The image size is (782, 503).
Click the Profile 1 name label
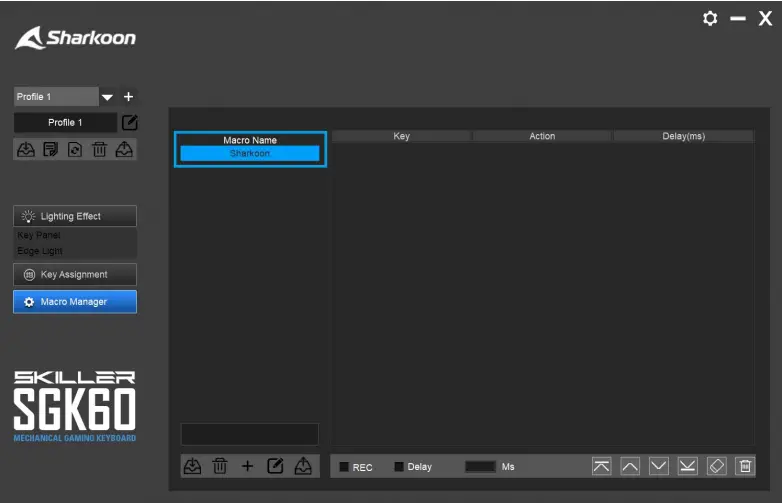(65, 123)
